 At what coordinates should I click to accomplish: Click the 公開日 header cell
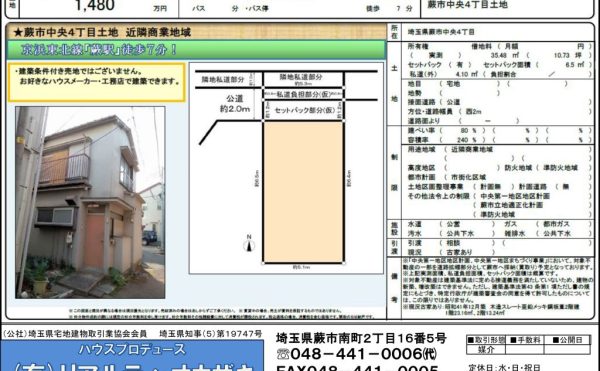(x=567, y=340)
